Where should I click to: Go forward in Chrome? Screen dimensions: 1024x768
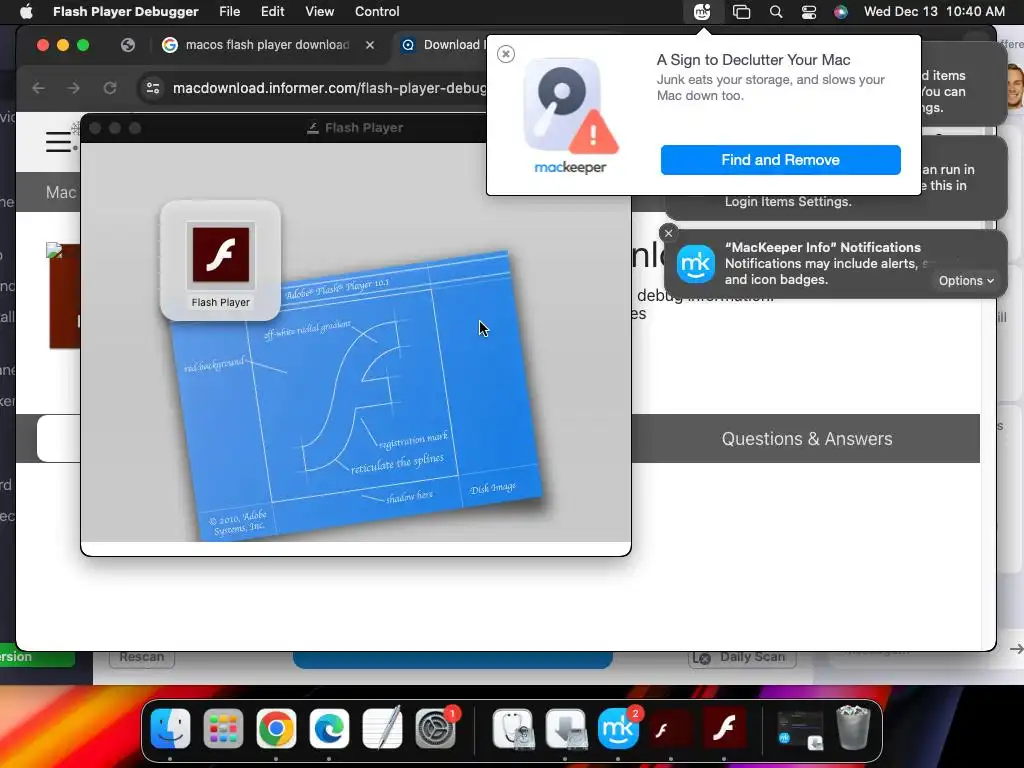pyautogui.click(x=74, y=88)
